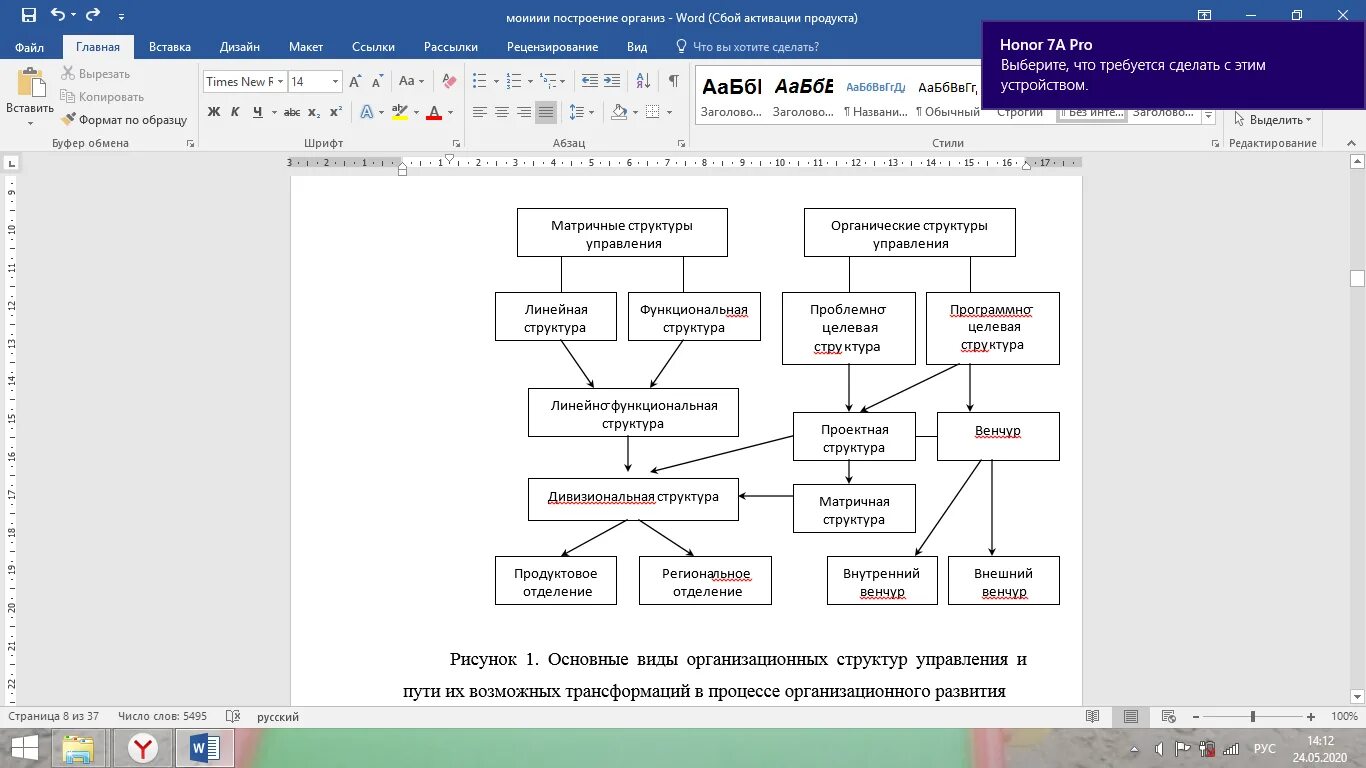Sort text with the А-Я icon

coord(644,82)
